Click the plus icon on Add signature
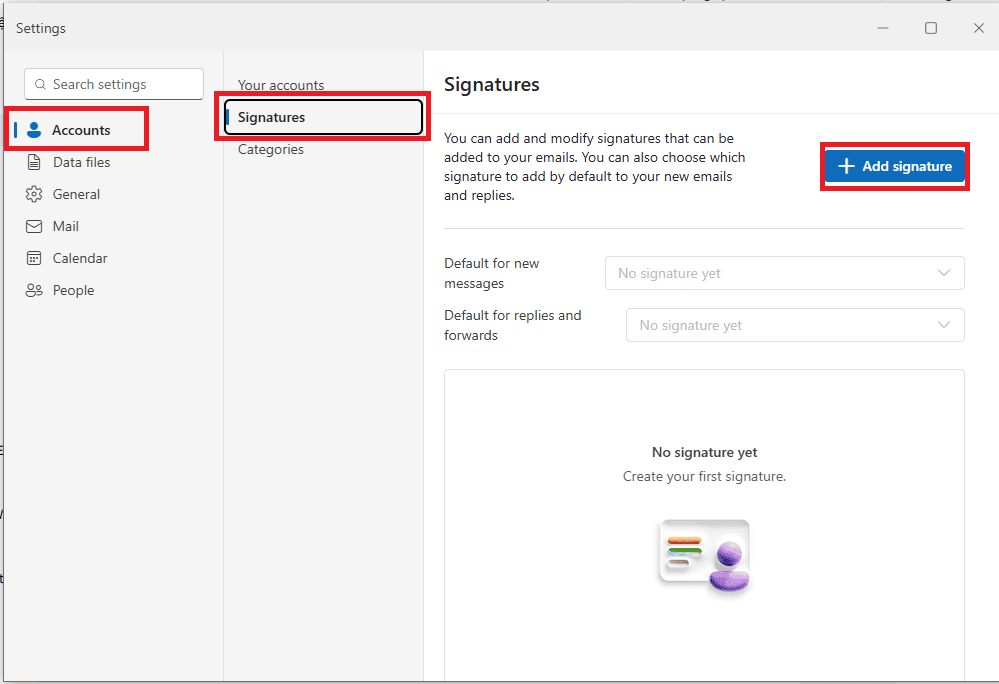Screen dimensions: 999x684 pos(846,166)
